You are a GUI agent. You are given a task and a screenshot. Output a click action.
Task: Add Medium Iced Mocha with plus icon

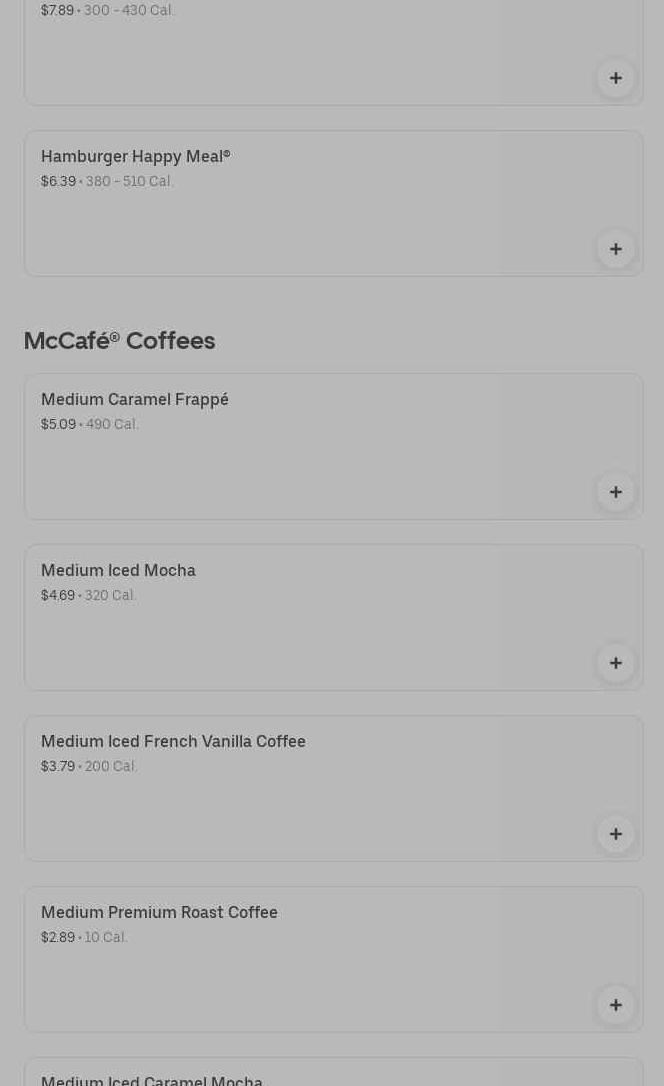point(616,664)
